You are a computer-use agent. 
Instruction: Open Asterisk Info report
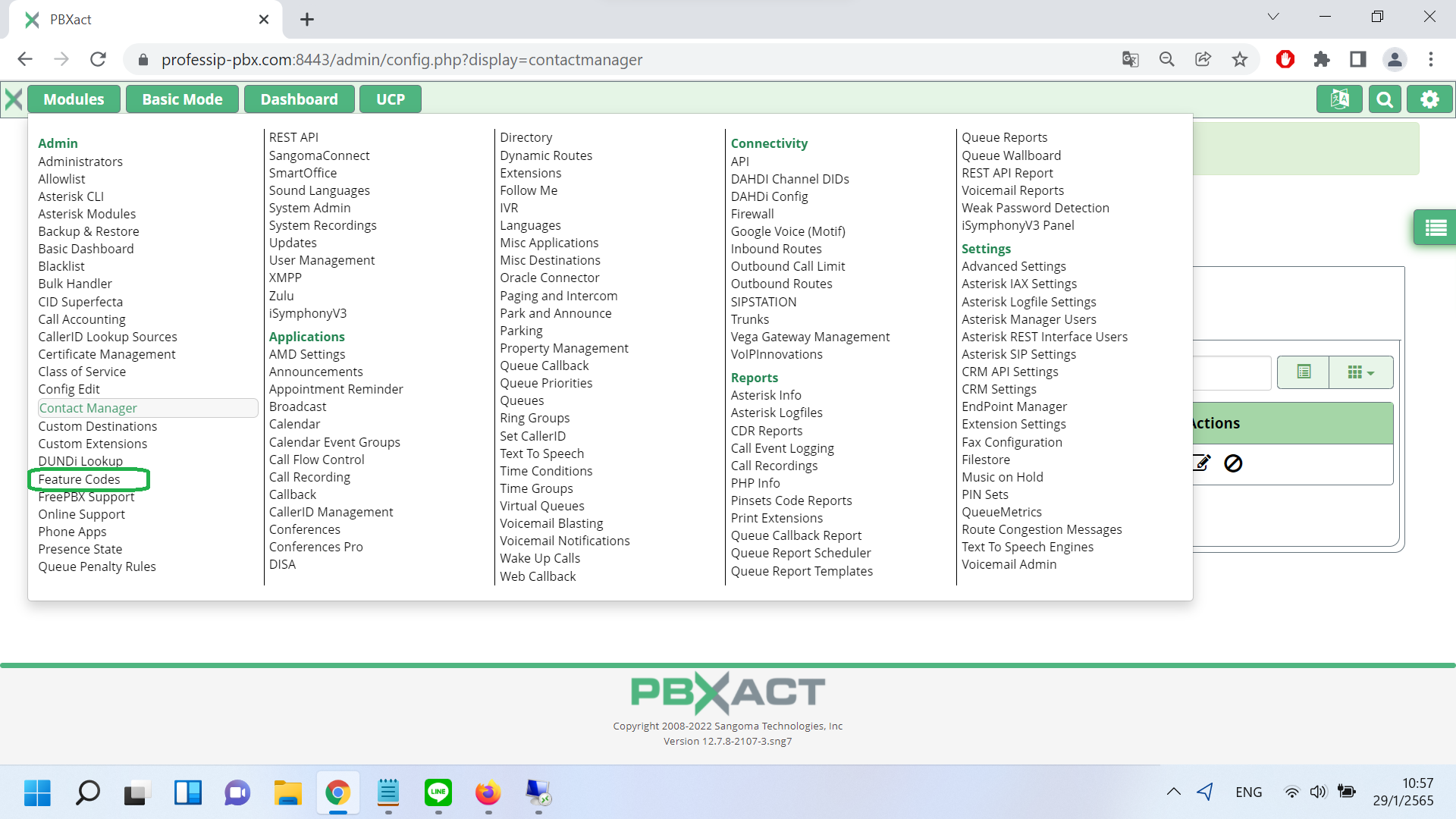[x=766, y=395]
